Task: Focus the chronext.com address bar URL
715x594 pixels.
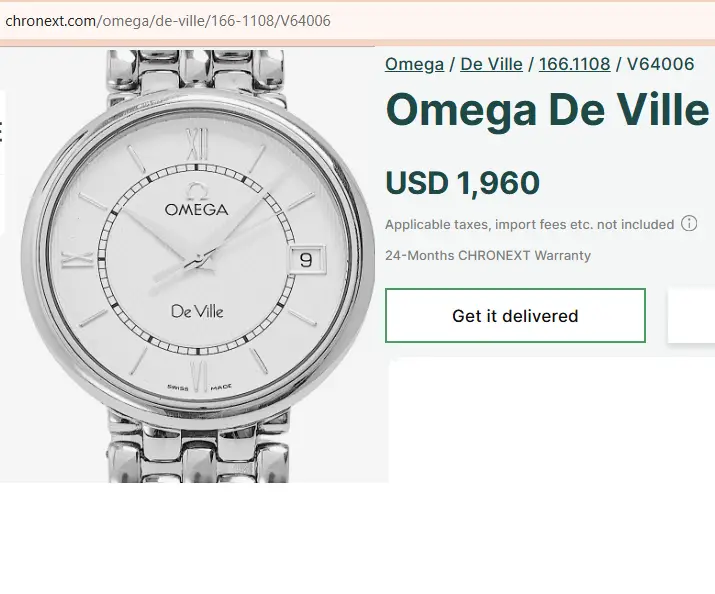Action: [x=168, y=21]
